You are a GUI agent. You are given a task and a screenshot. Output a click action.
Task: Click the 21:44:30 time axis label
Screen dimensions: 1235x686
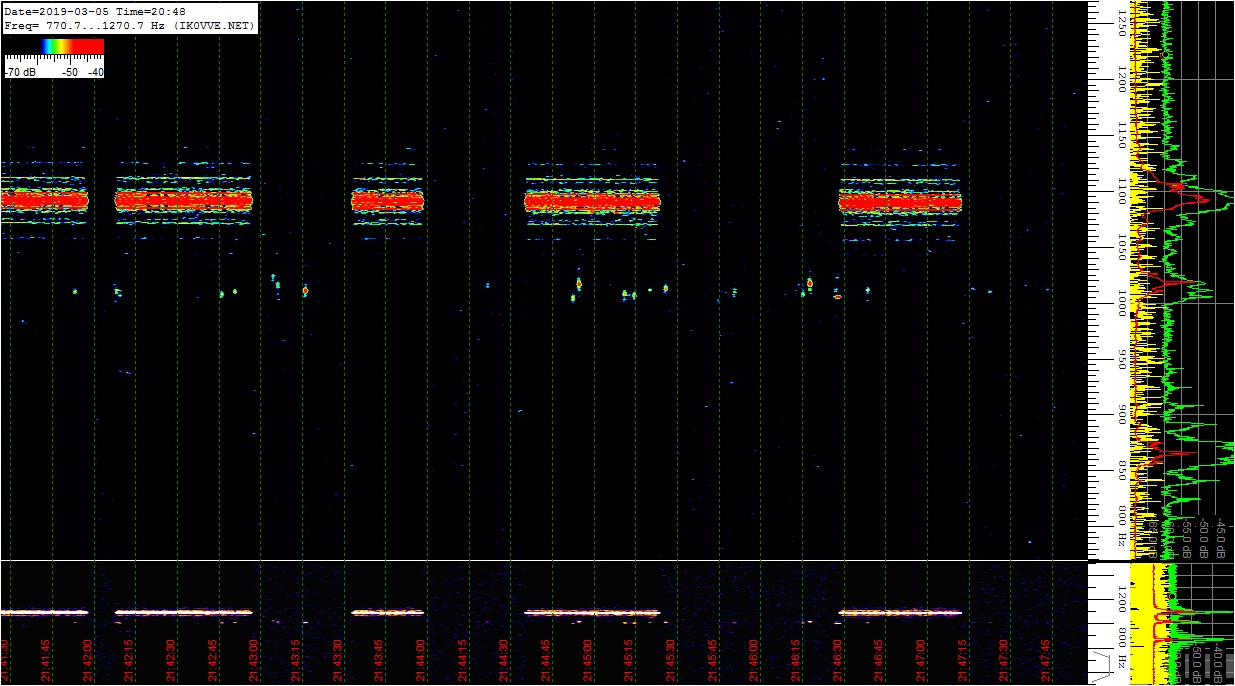(503, 658)
